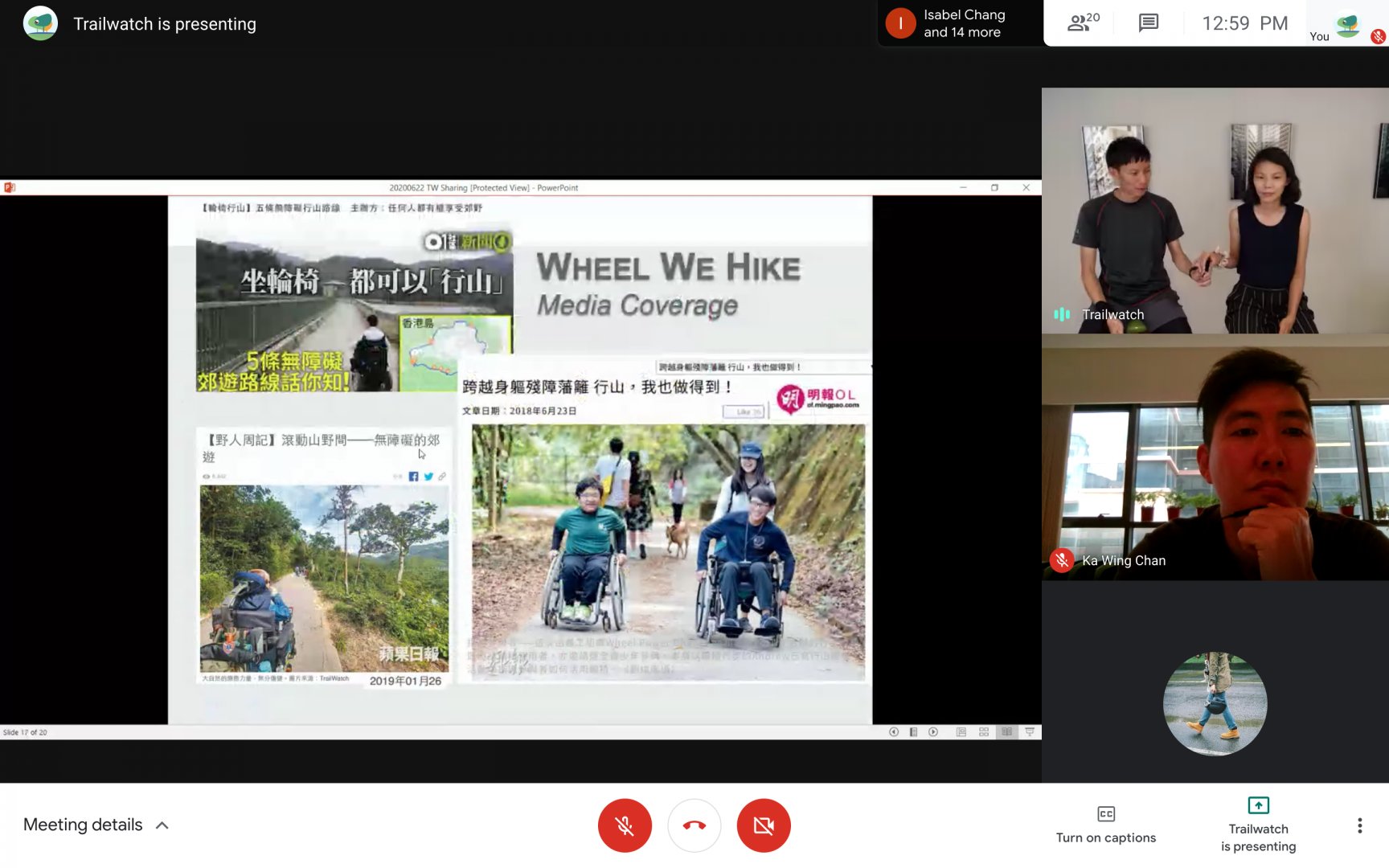The width and height of the screenshot is (1389, 868).
Task: Open the three-dot more options menu
Action: [1359, 825]
